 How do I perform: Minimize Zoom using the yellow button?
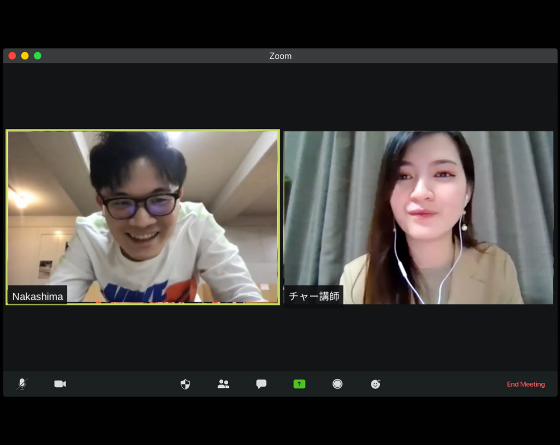tap(25, 56)
